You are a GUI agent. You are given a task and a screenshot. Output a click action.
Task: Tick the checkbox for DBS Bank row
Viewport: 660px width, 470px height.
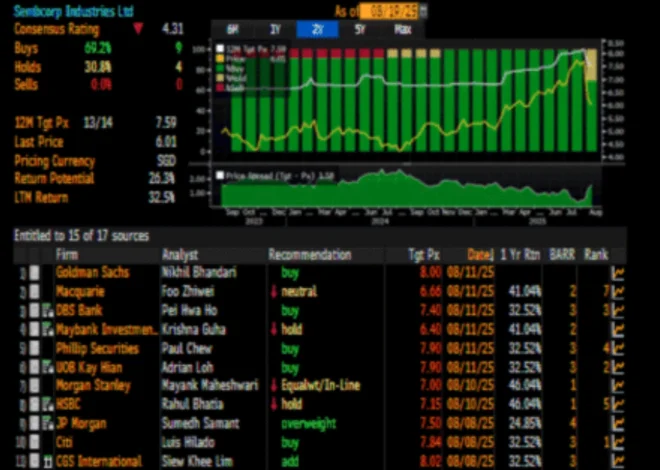pyautogui.click(x=35, y=311)
